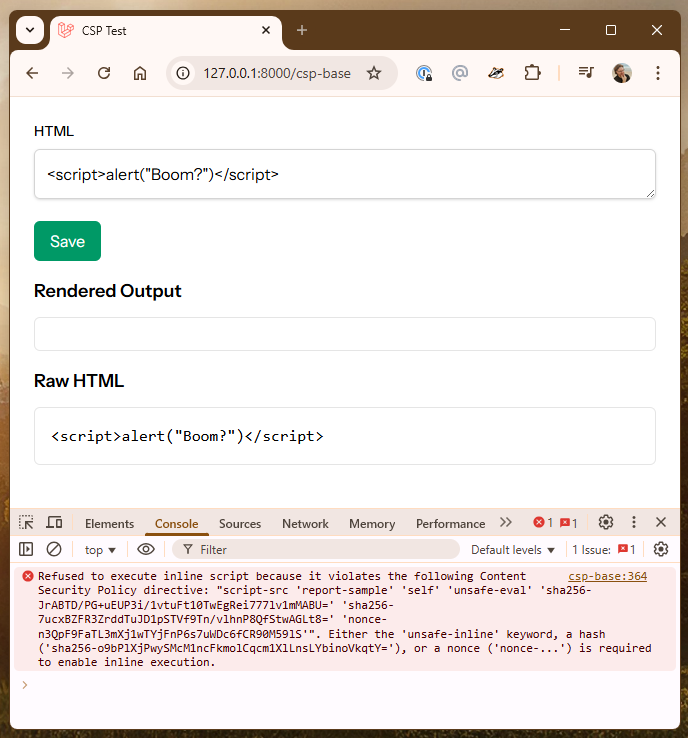This screenshot has width=688, height=738.
Task: Close the DevTools panel
Action: click(x=661, y=522)
